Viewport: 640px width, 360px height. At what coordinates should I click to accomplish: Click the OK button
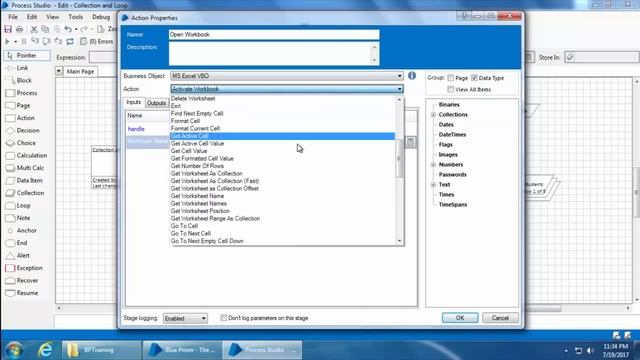(x=460, y=318)
